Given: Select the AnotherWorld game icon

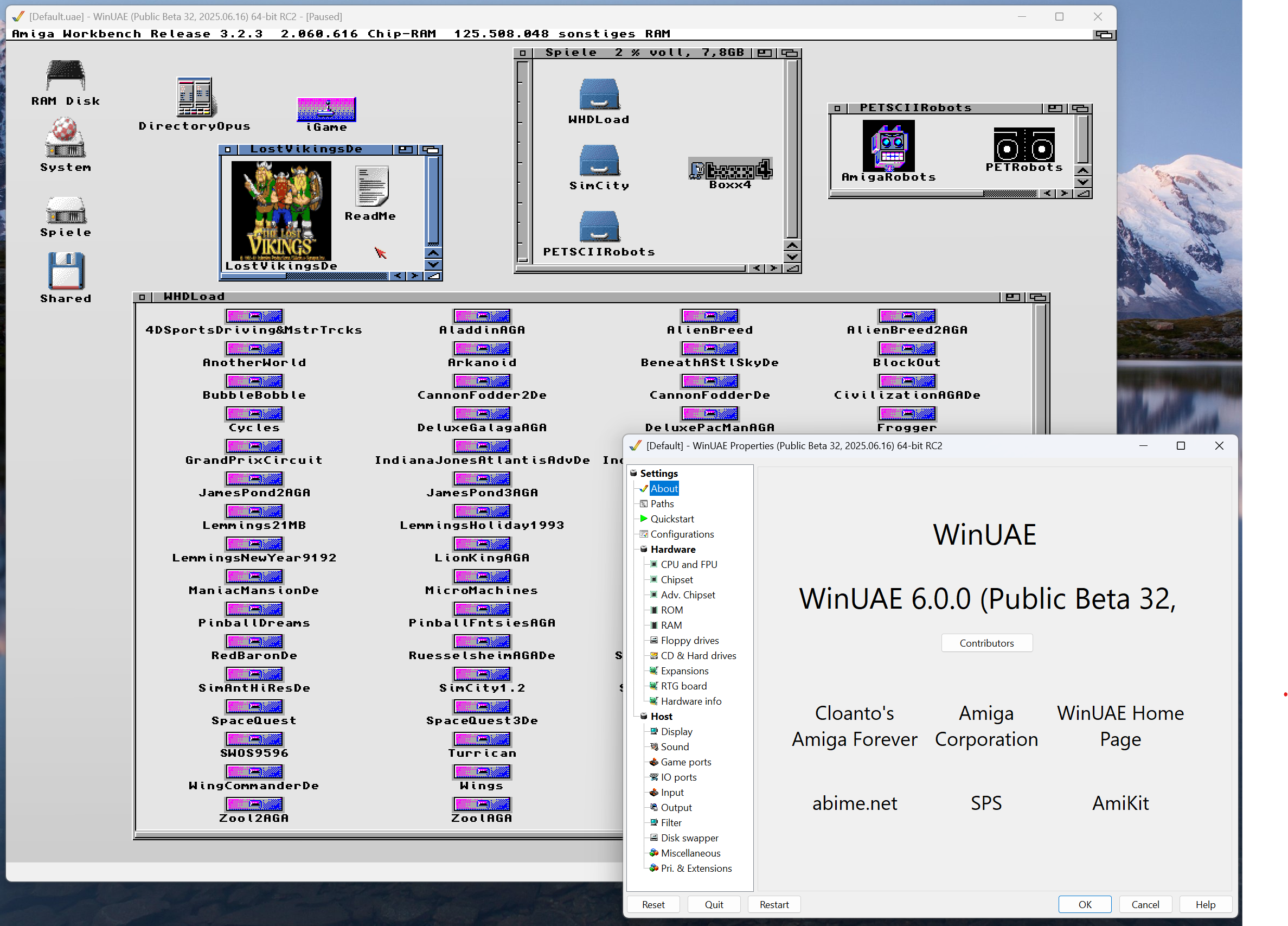Looking at the screenshot, I should [254, 349].
